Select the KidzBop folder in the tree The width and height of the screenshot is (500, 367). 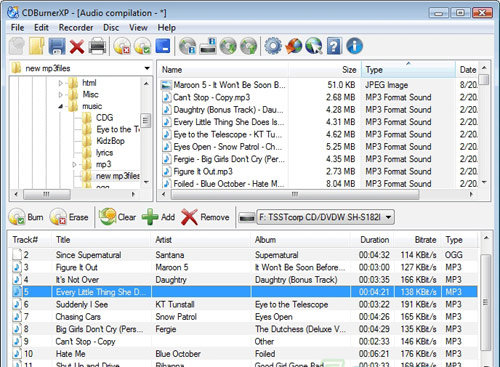coord(110,141)
